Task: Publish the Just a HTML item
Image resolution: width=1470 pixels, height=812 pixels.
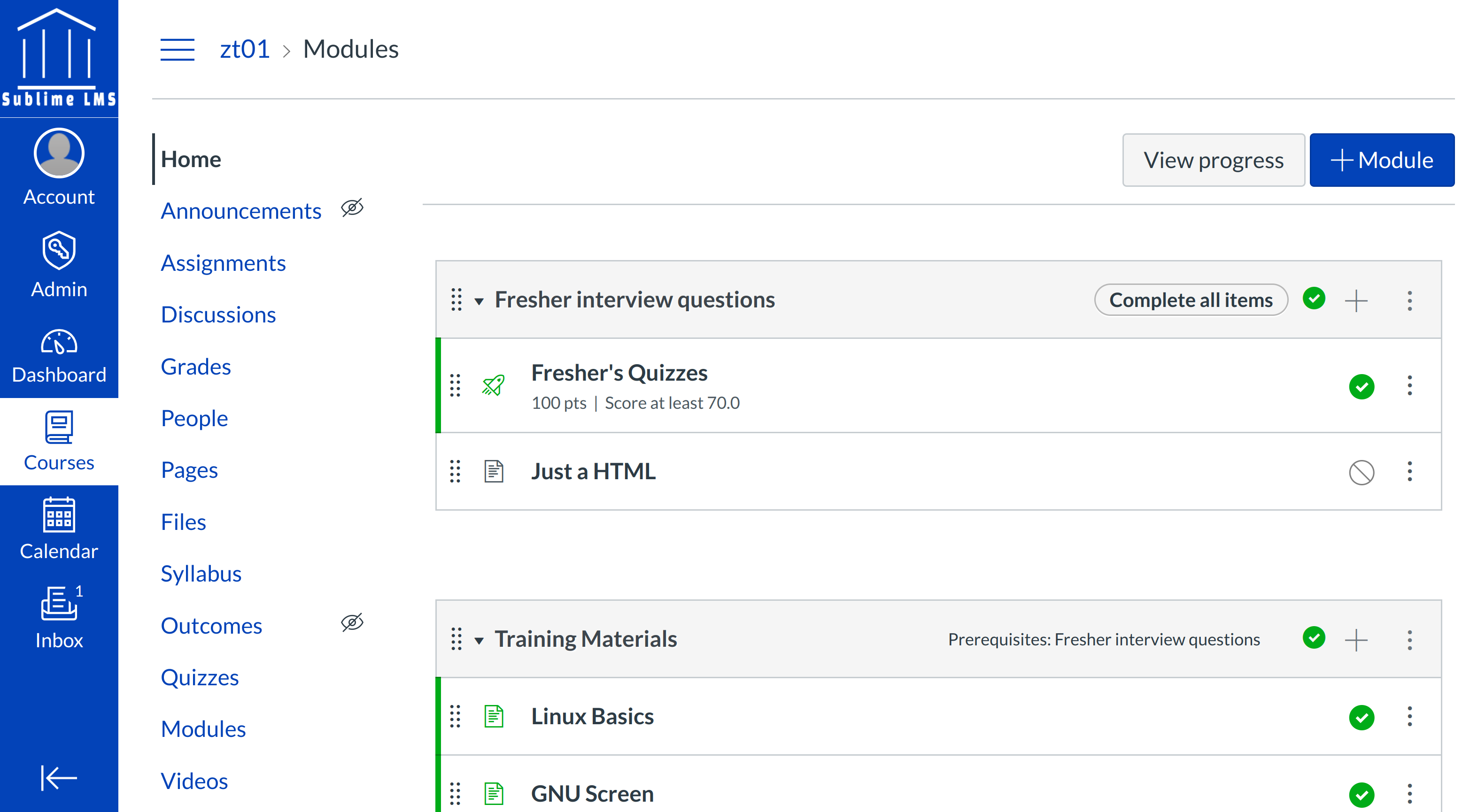Action: 1361,472
